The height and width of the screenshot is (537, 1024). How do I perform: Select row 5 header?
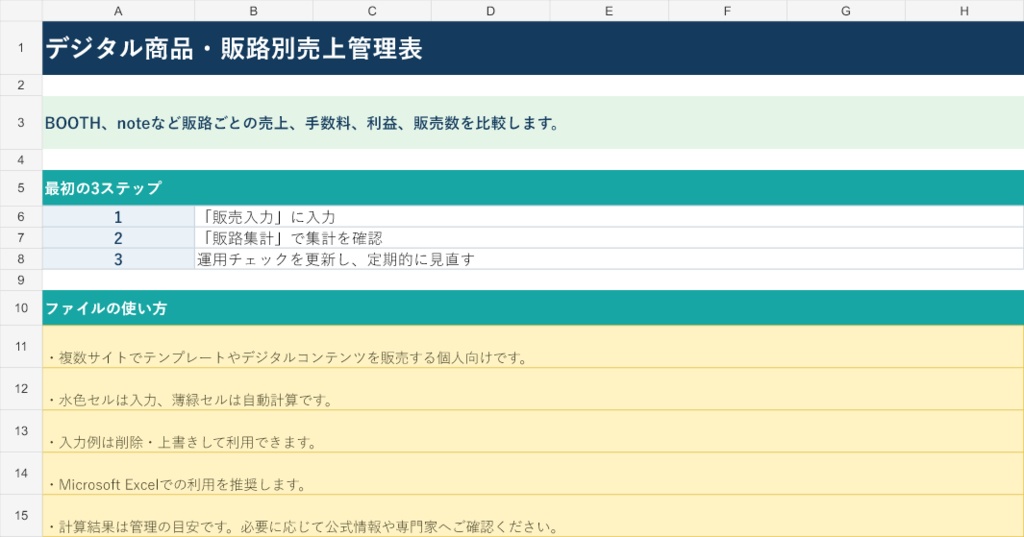pyautogui.click(x=21, y=188)
